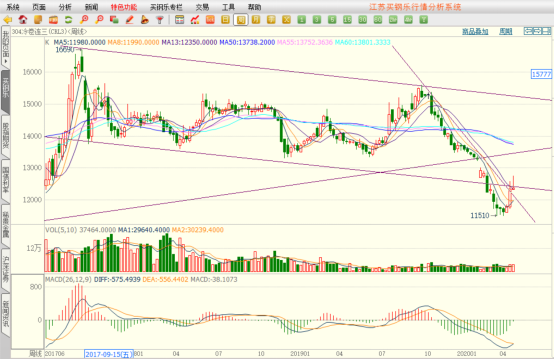Viewport: 554px width, 360px height.
Task: Open the 特色功能 menu
Action: click(x=124, y=7)
